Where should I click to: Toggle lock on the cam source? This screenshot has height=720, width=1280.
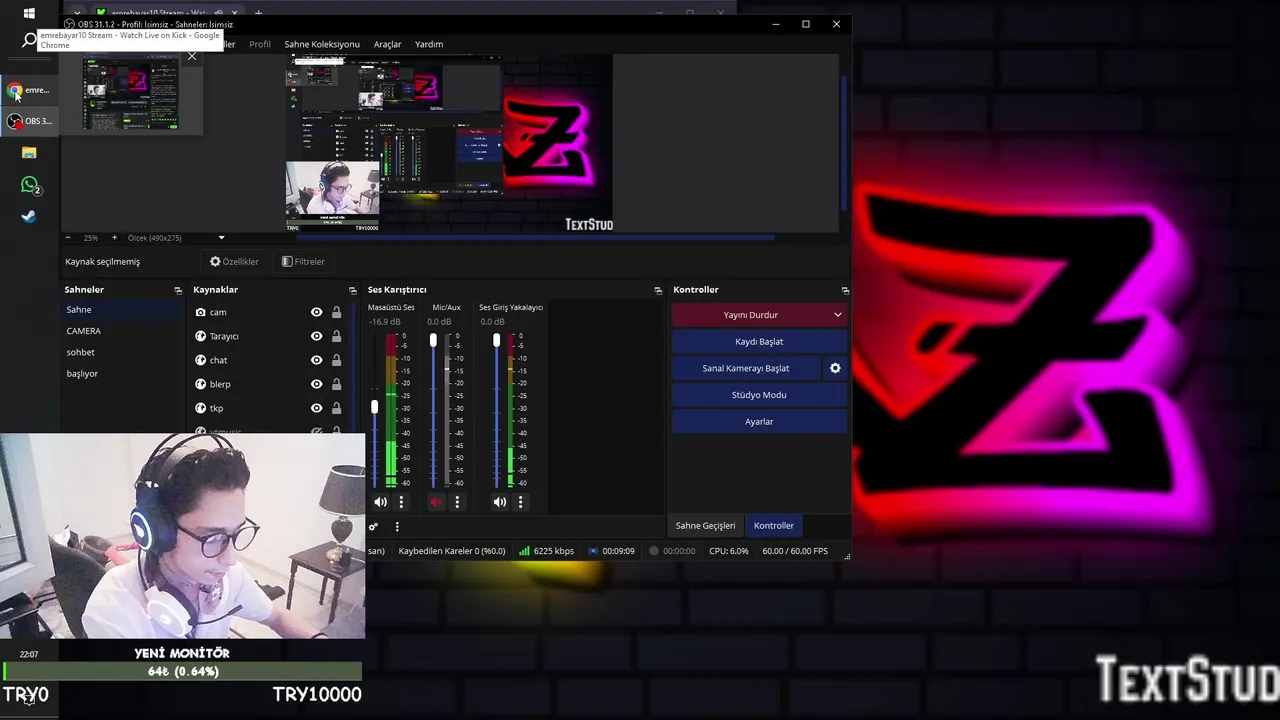336,312
